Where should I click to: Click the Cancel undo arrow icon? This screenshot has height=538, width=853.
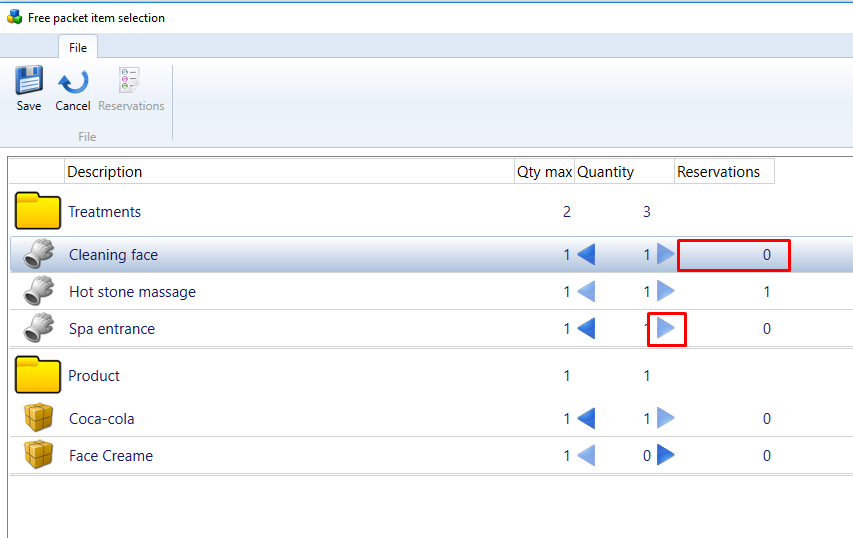tap(73, 82)
